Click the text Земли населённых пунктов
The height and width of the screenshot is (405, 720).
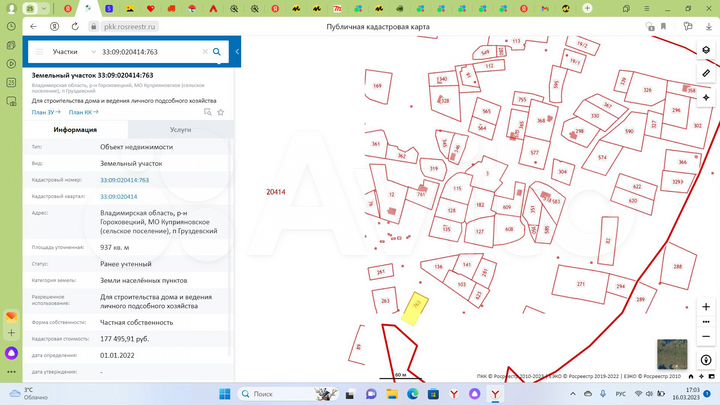(x=144, y=281)
